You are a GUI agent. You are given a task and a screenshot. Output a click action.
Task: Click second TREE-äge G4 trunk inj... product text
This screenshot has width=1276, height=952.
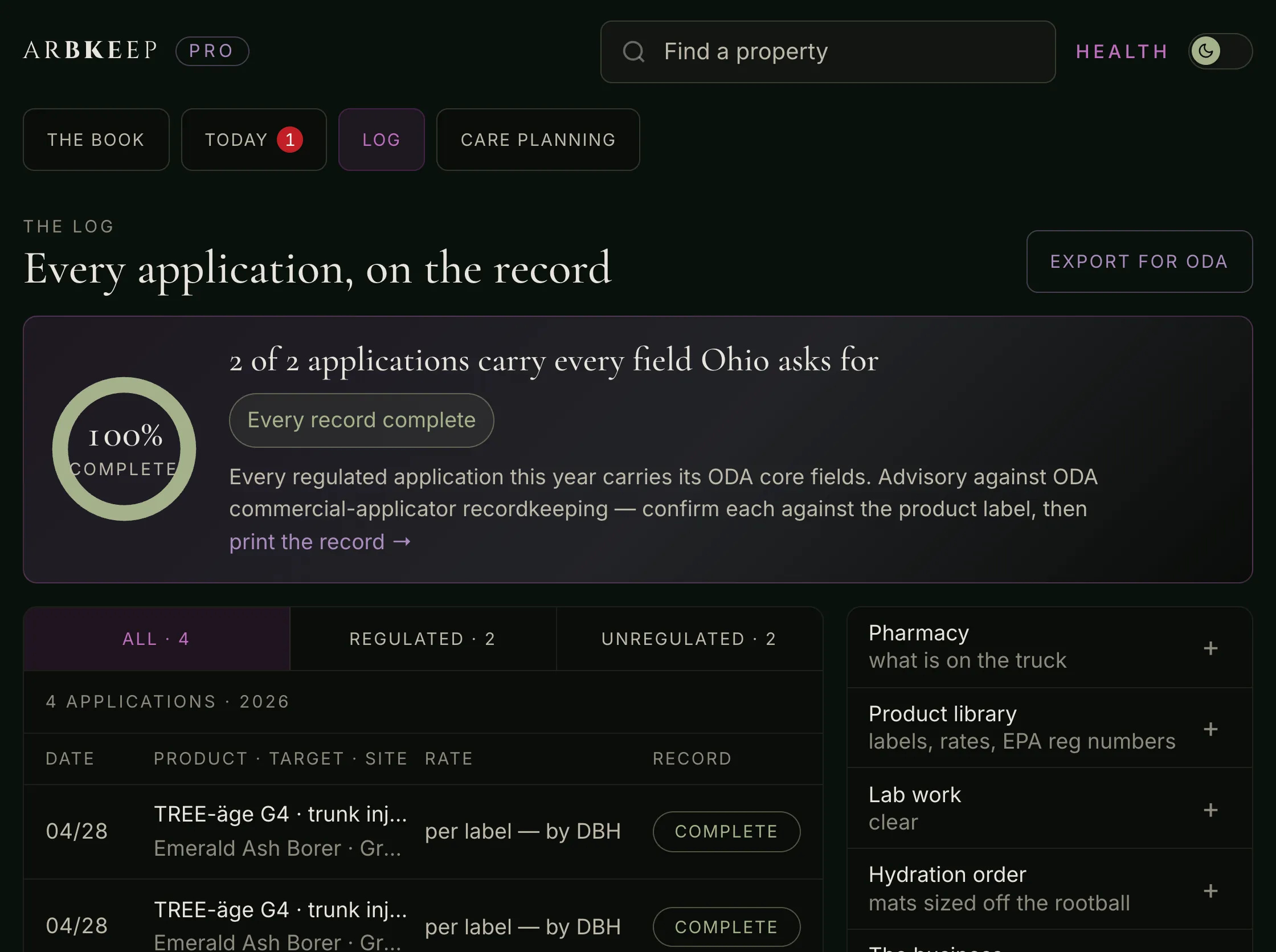[280, 910]
